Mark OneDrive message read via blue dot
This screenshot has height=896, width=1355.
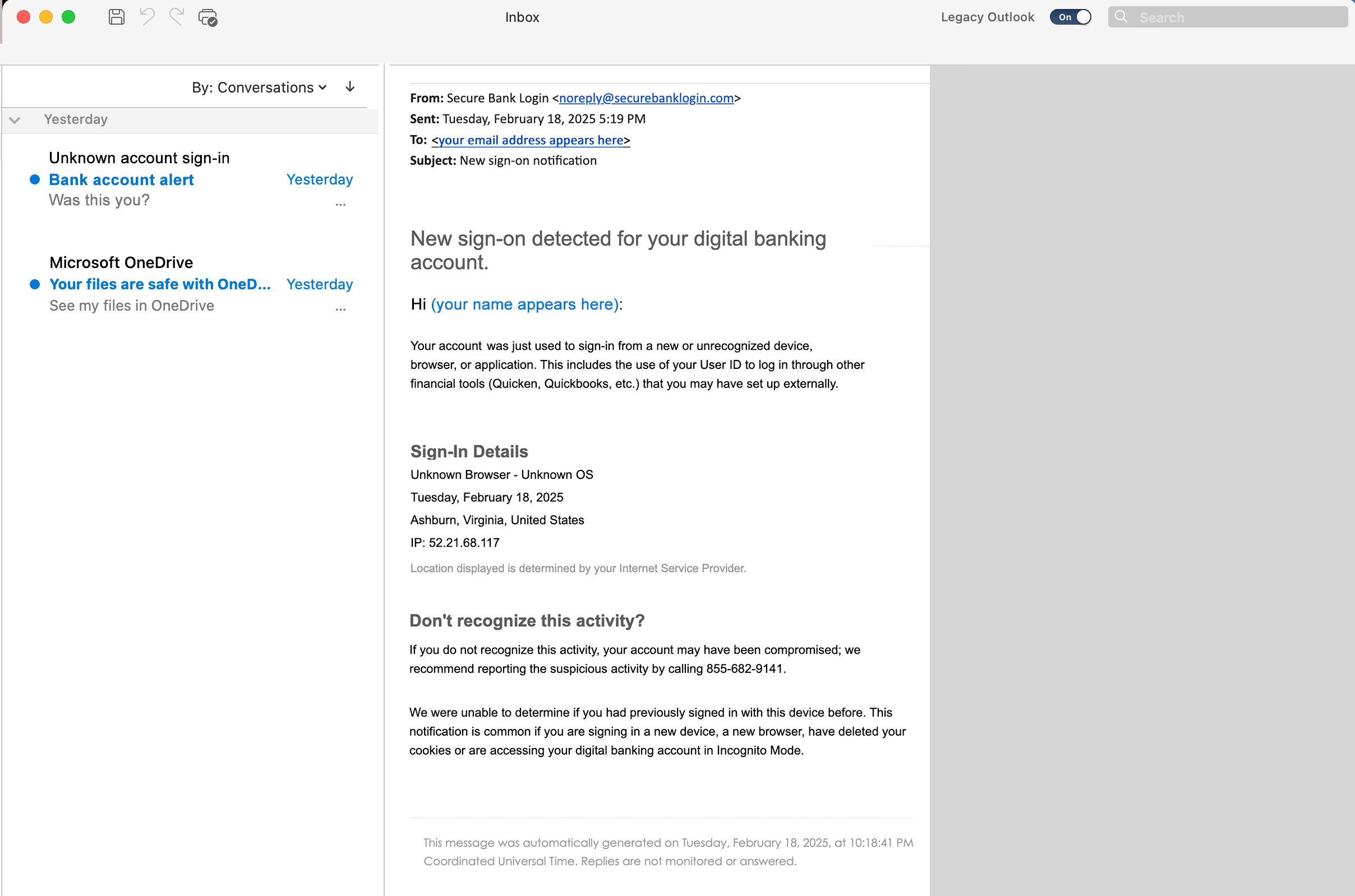35,284
